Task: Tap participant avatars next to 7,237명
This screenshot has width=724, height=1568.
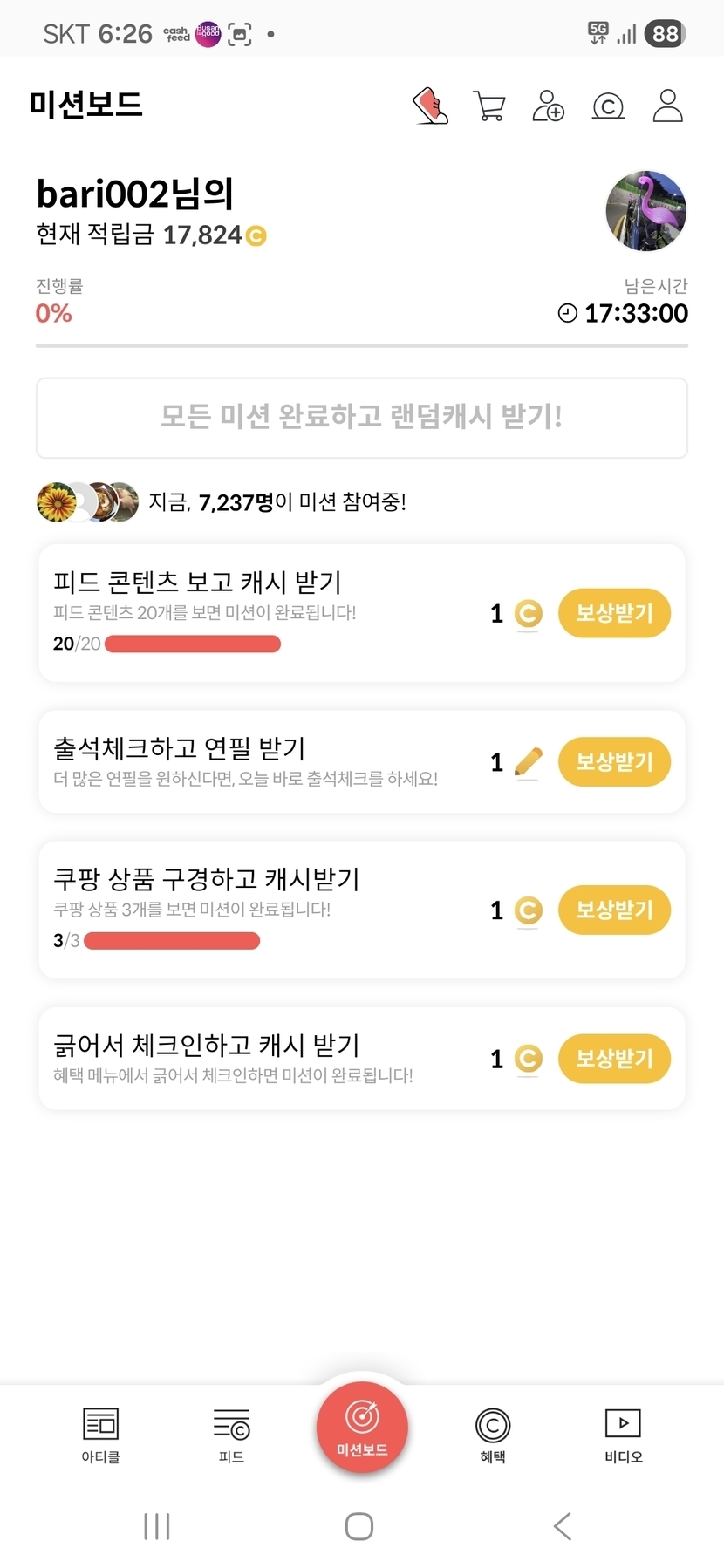Action: [x=87, y=502]
